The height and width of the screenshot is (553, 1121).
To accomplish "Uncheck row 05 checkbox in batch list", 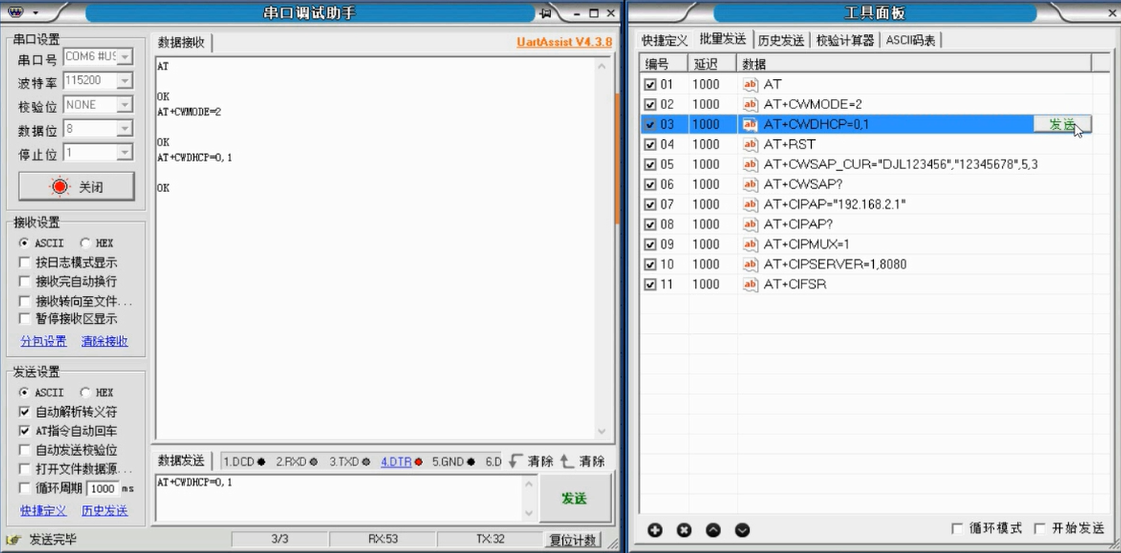I will click(650, 164).
